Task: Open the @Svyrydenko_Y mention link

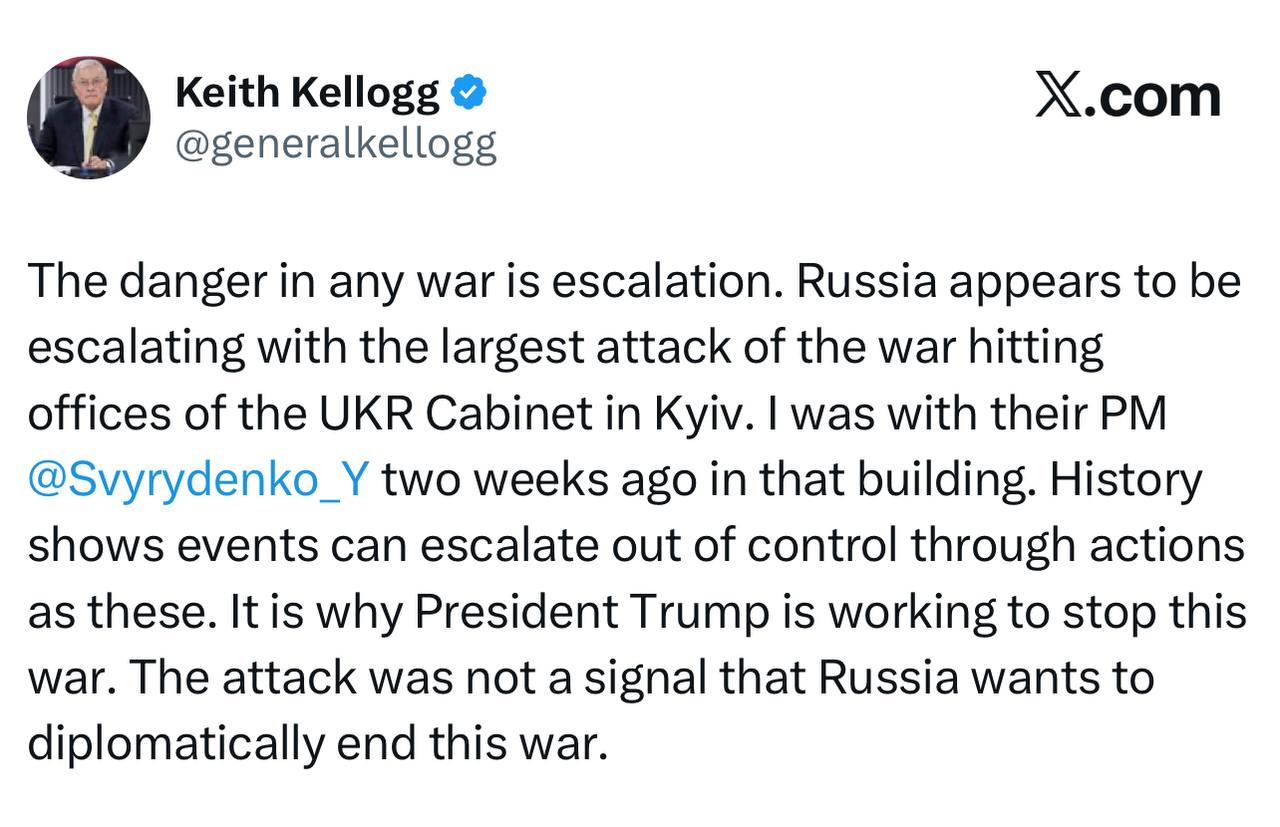Action: (x=199, y=481)
